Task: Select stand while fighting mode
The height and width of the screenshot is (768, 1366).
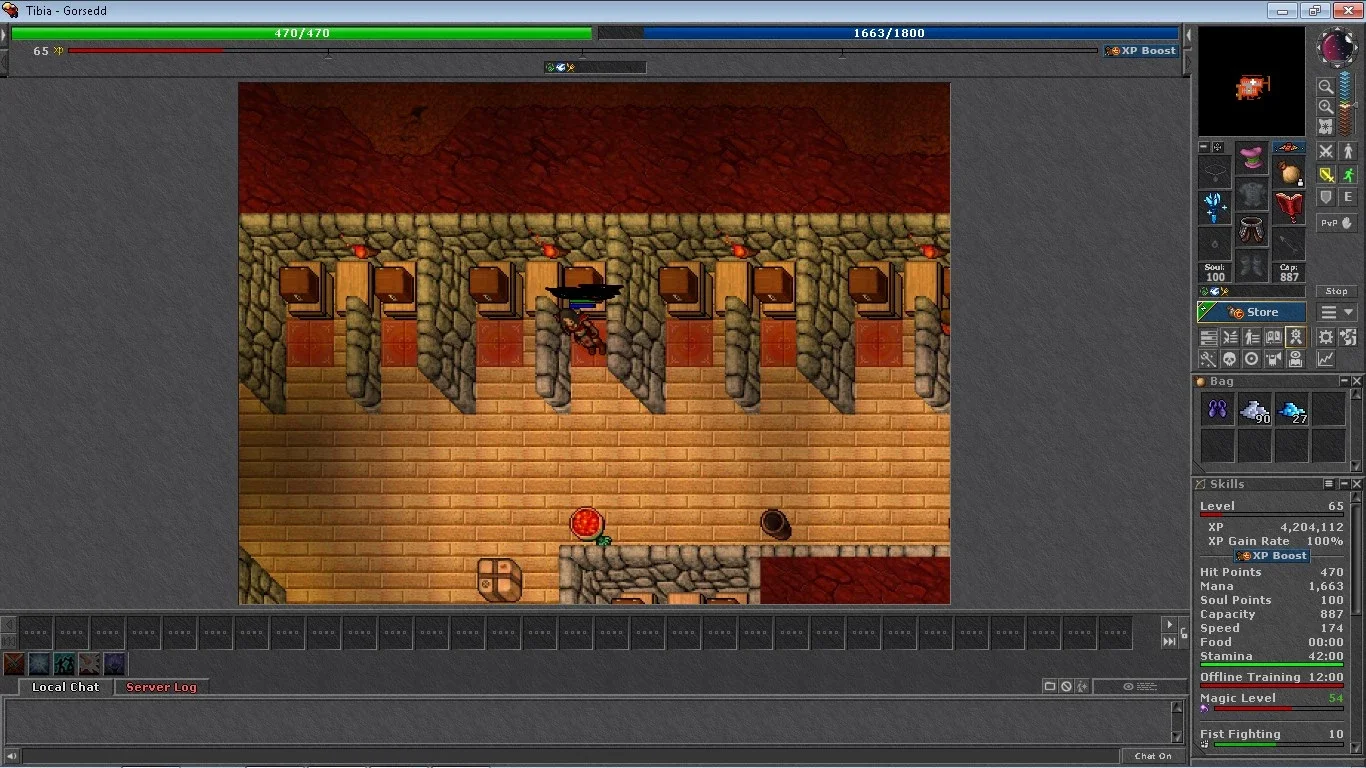Action: [x=1348, y=151]
